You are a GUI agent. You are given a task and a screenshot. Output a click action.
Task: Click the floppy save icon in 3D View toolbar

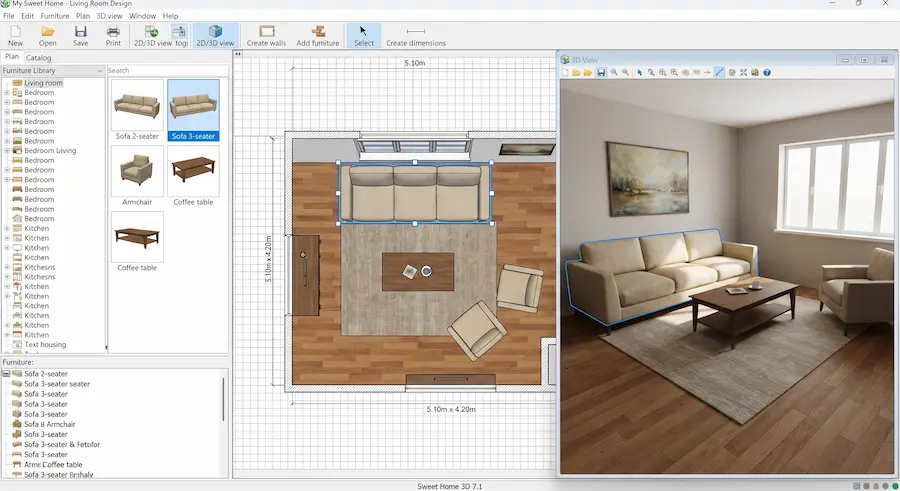(600, 73)
